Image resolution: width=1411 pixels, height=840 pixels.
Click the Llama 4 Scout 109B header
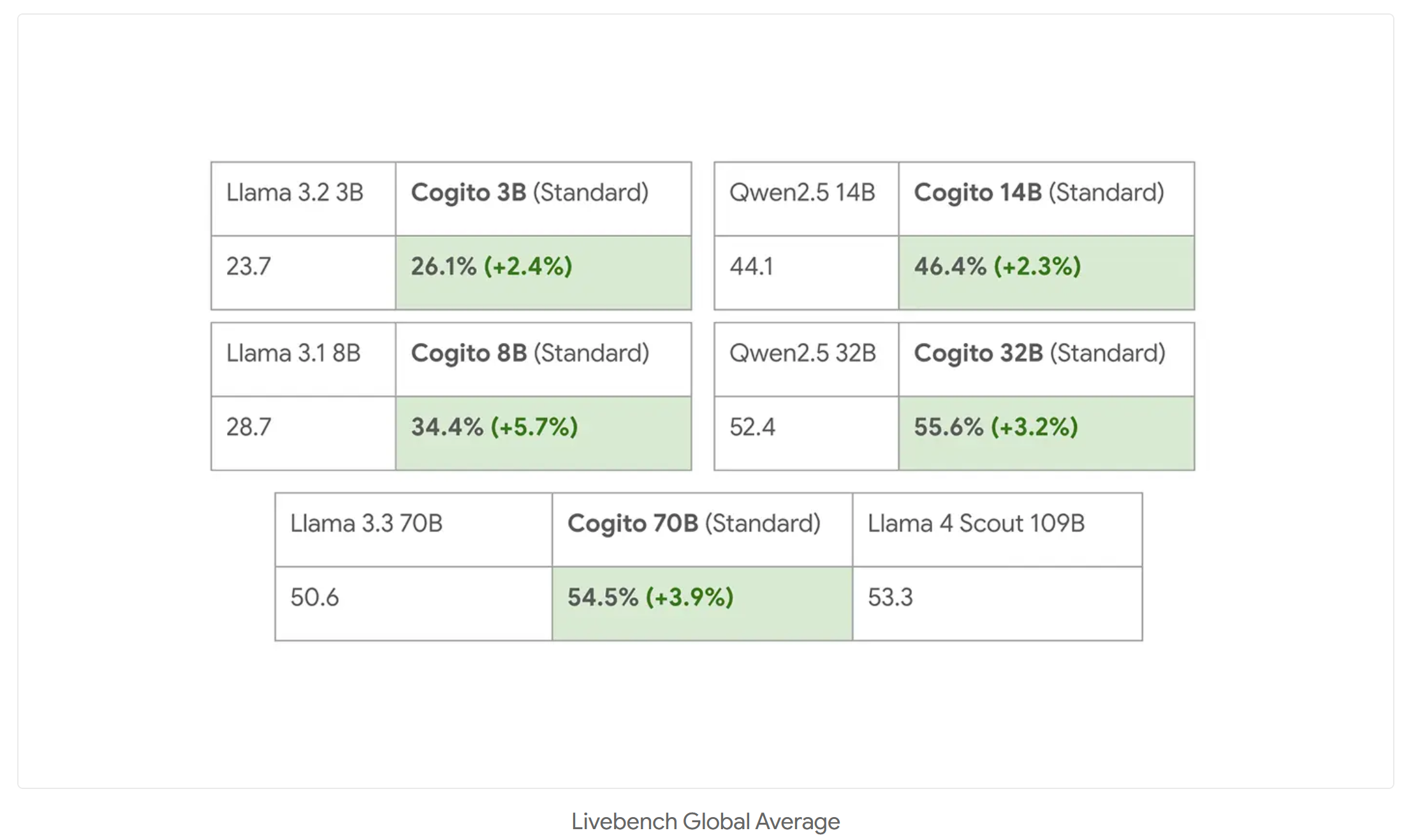click(x=997, y=529)
